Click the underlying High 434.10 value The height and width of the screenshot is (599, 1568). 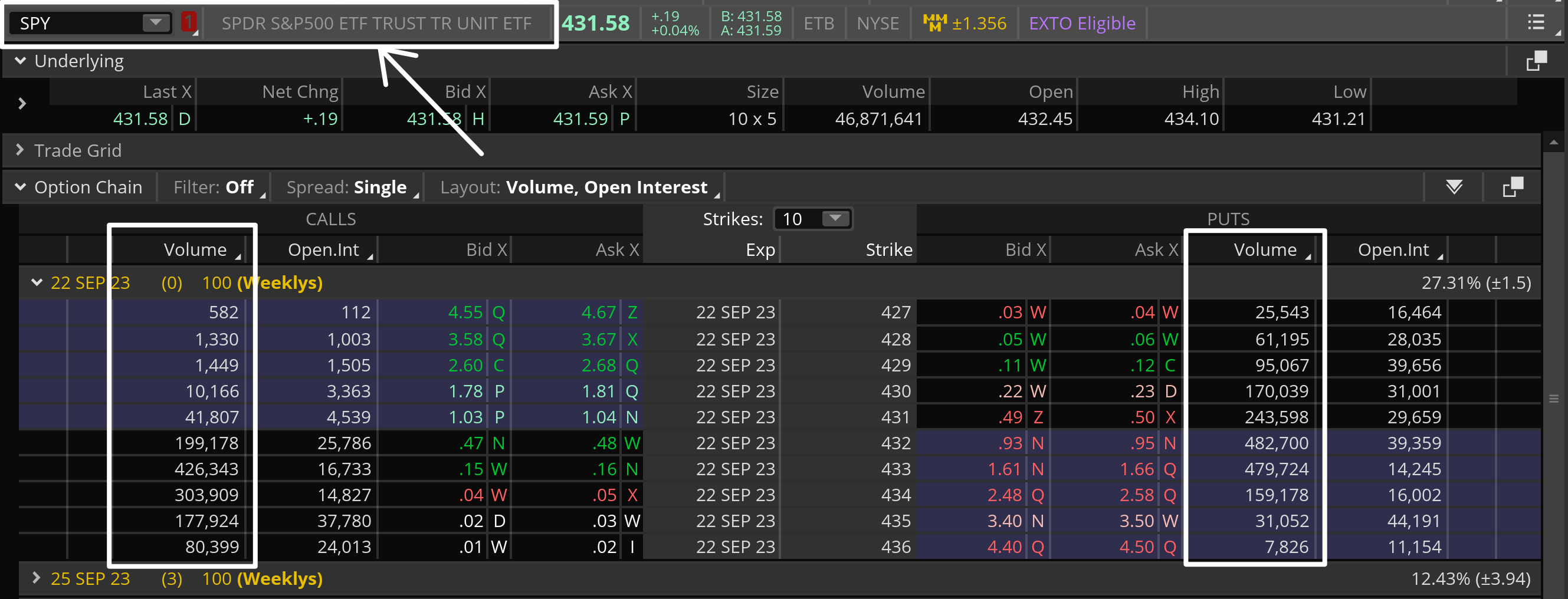coord(1191,119)
